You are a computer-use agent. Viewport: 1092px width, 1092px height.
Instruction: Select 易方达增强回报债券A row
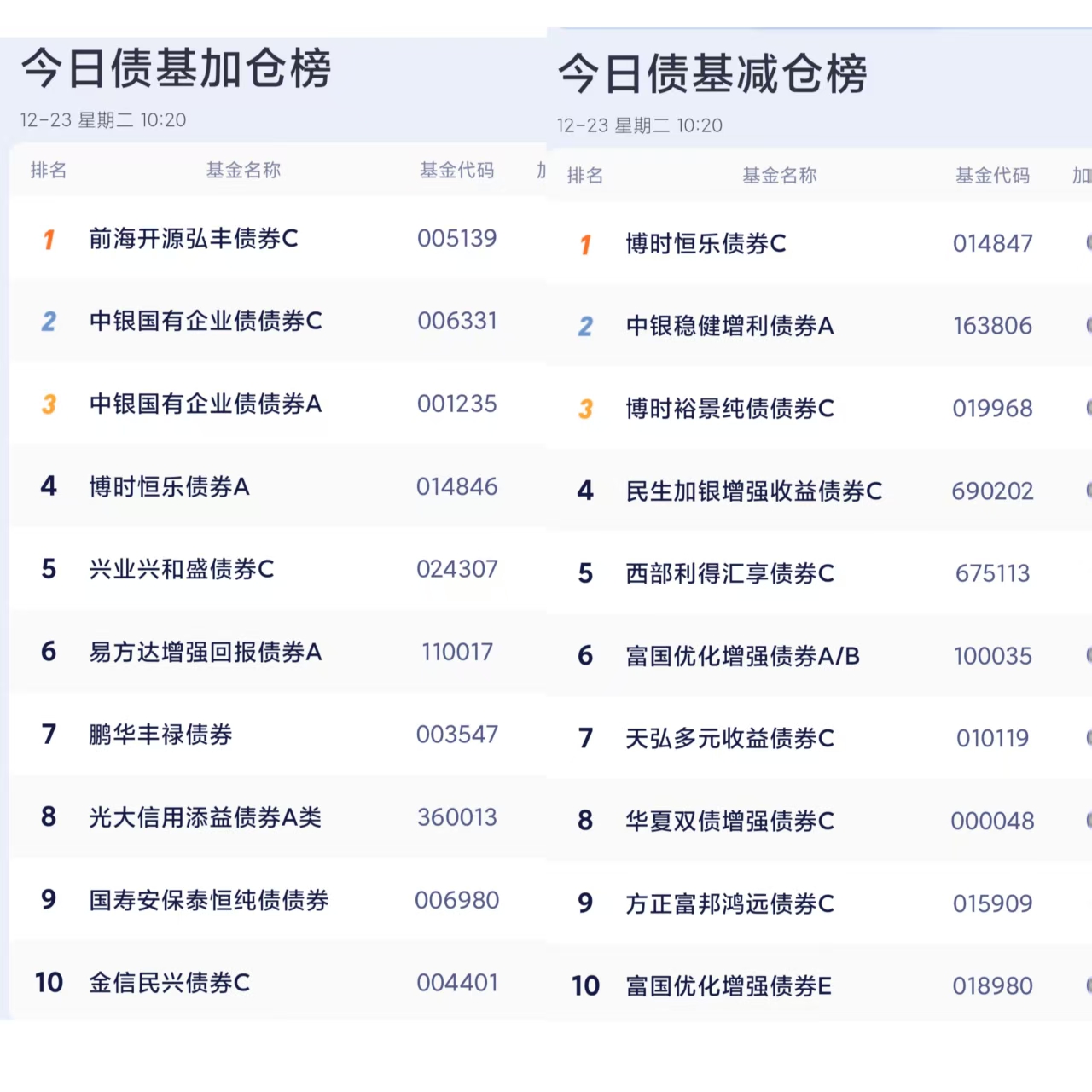[x=206, y=653]
